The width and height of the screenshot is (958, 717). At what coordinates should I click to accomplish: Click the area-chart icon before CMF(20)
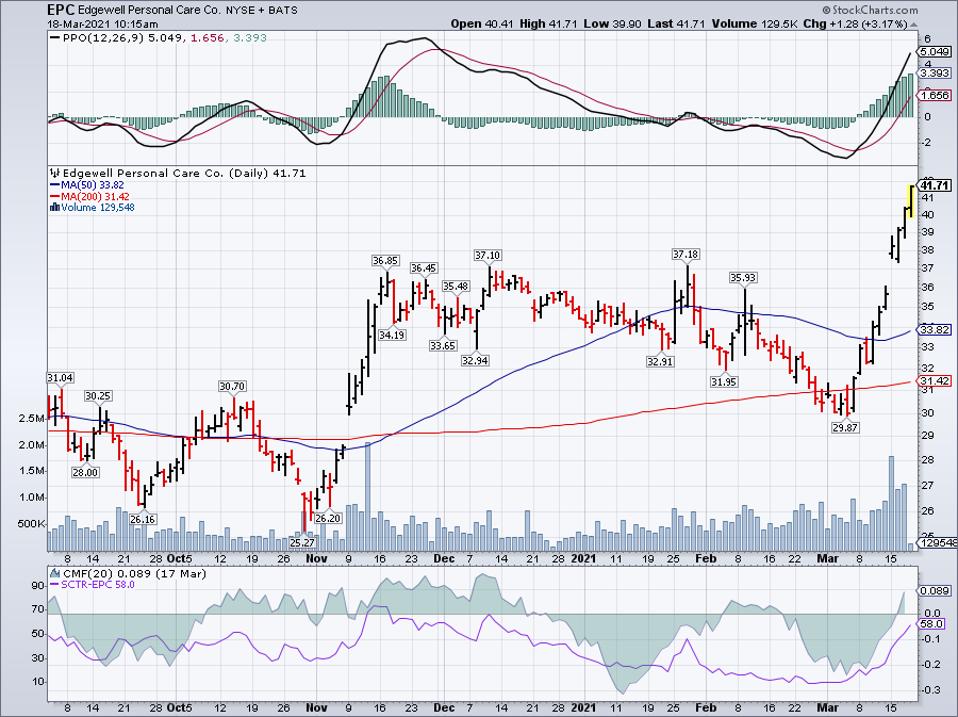point(55,573)
